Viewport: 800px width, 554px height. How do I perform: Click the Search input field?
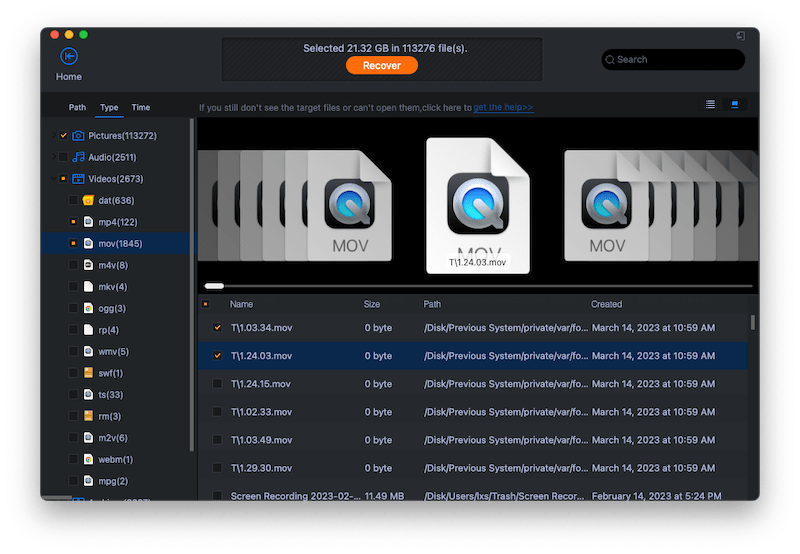click(x=673, y=60)
